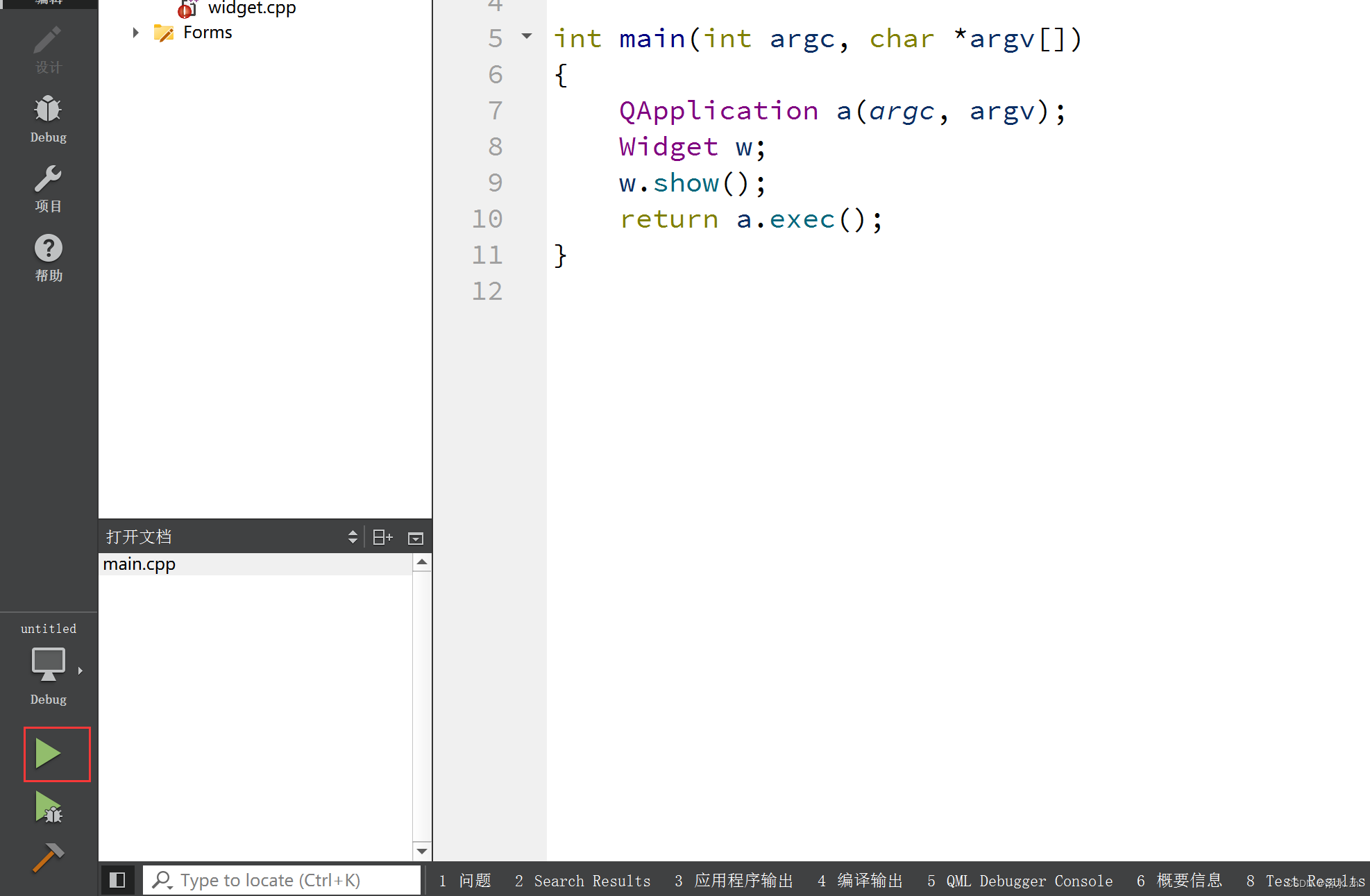Screen dimensions: 1370x896
Task: Open the untitled kit selector monitor icon
Action: pyautogui.click(x=49, y=665)
